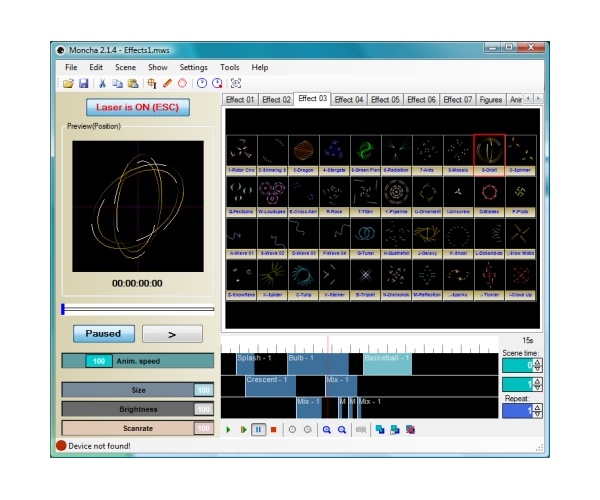
Task: Click the first gray clock timeline icon
Action: 292,430
